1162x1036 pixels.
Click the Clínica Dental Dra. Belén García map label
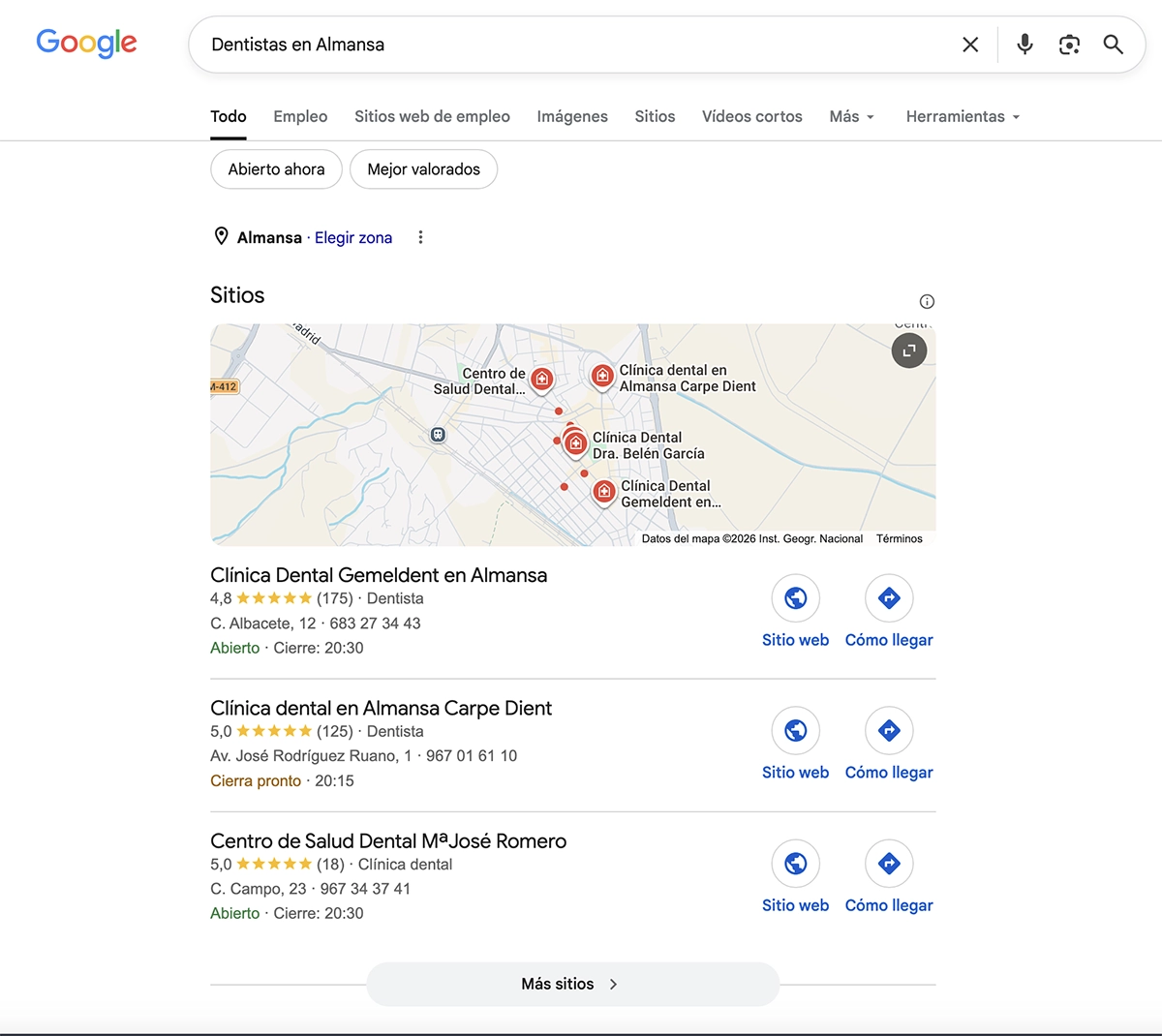649,445
